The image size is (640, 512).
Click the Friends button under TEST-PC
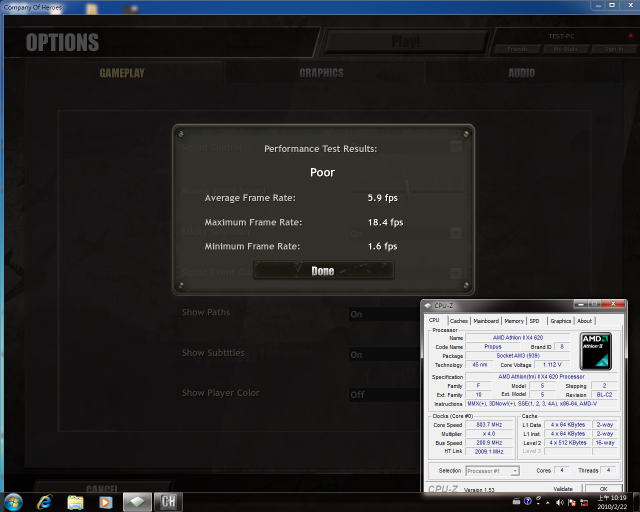(x=517, y=49)
